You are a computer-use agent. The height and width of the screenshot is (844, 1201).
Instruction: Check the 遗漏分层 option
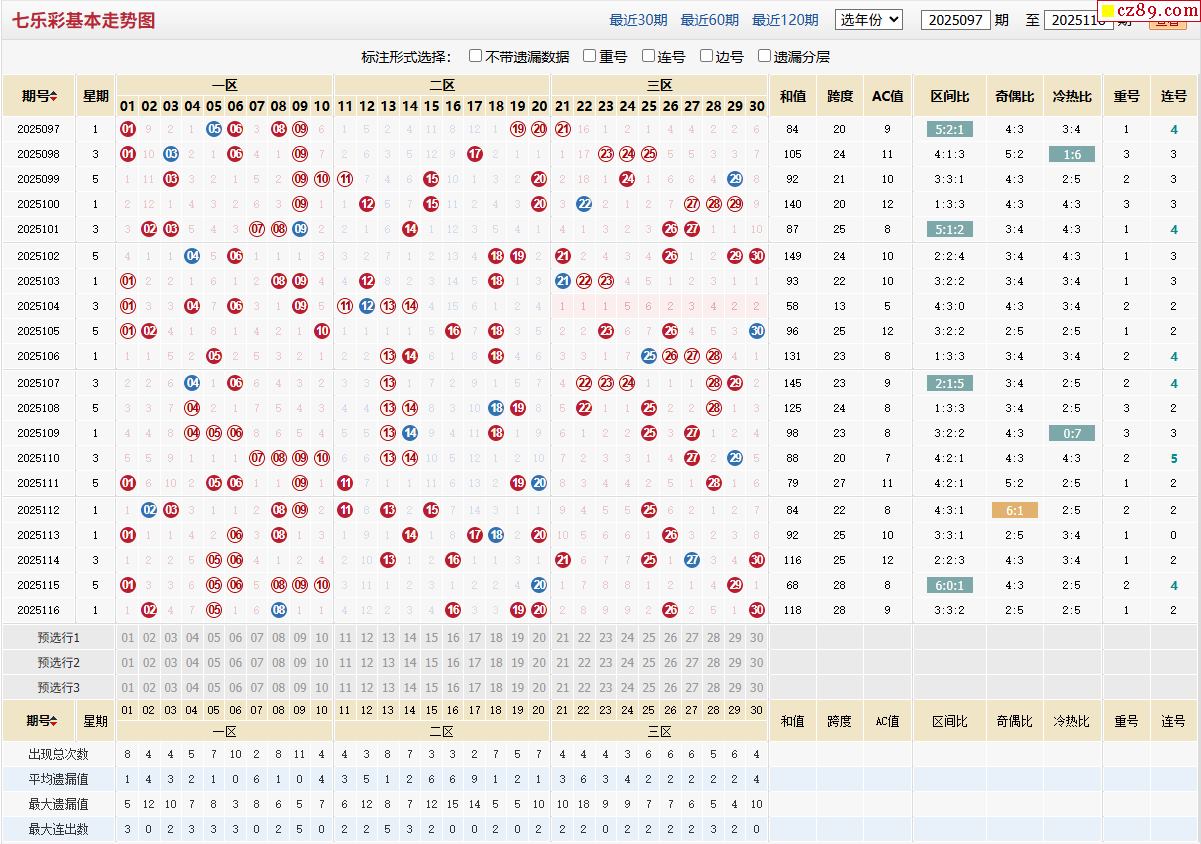[x=765, y=57]
